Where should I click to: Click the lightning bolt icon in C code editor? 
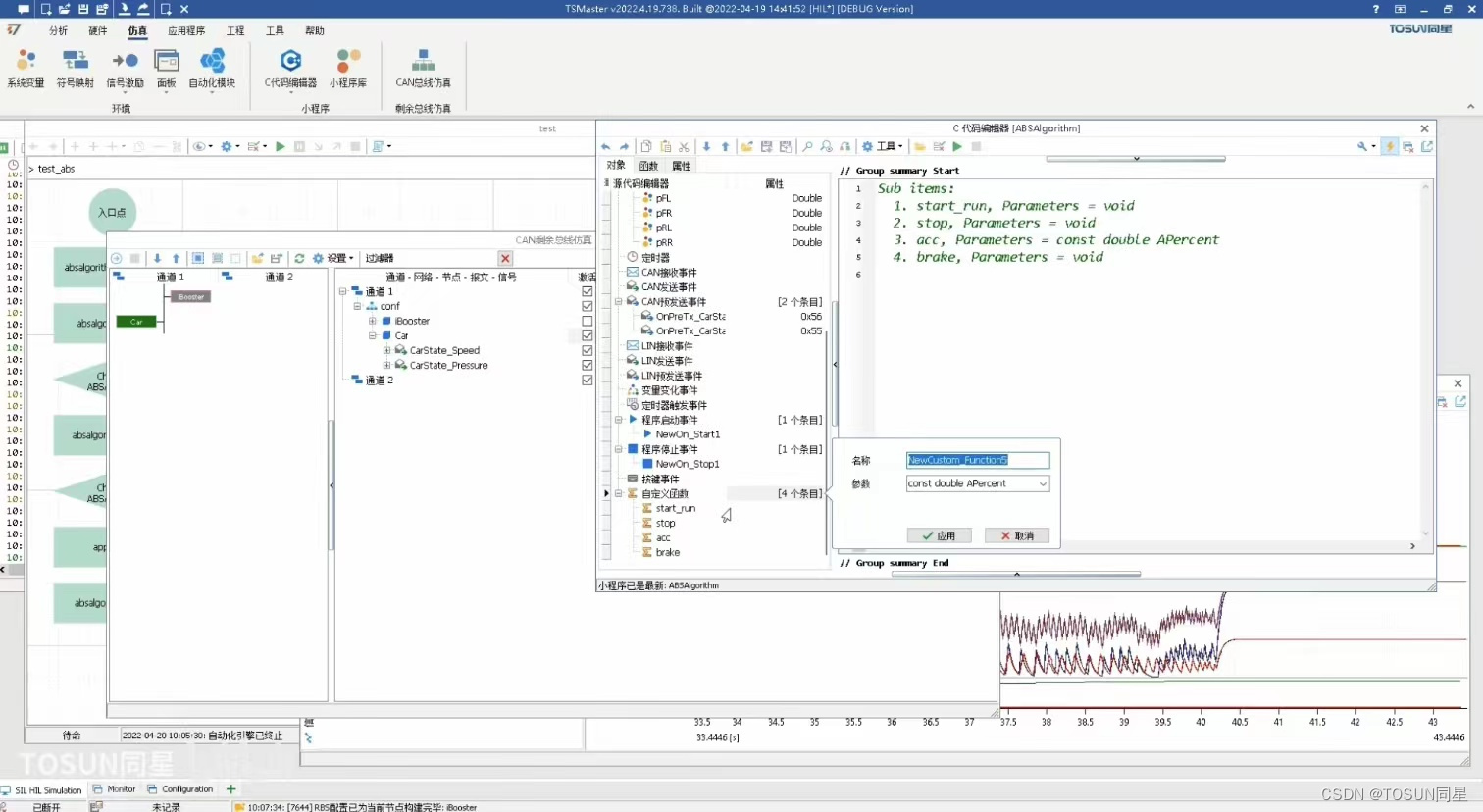click(x=1390, y=146)
